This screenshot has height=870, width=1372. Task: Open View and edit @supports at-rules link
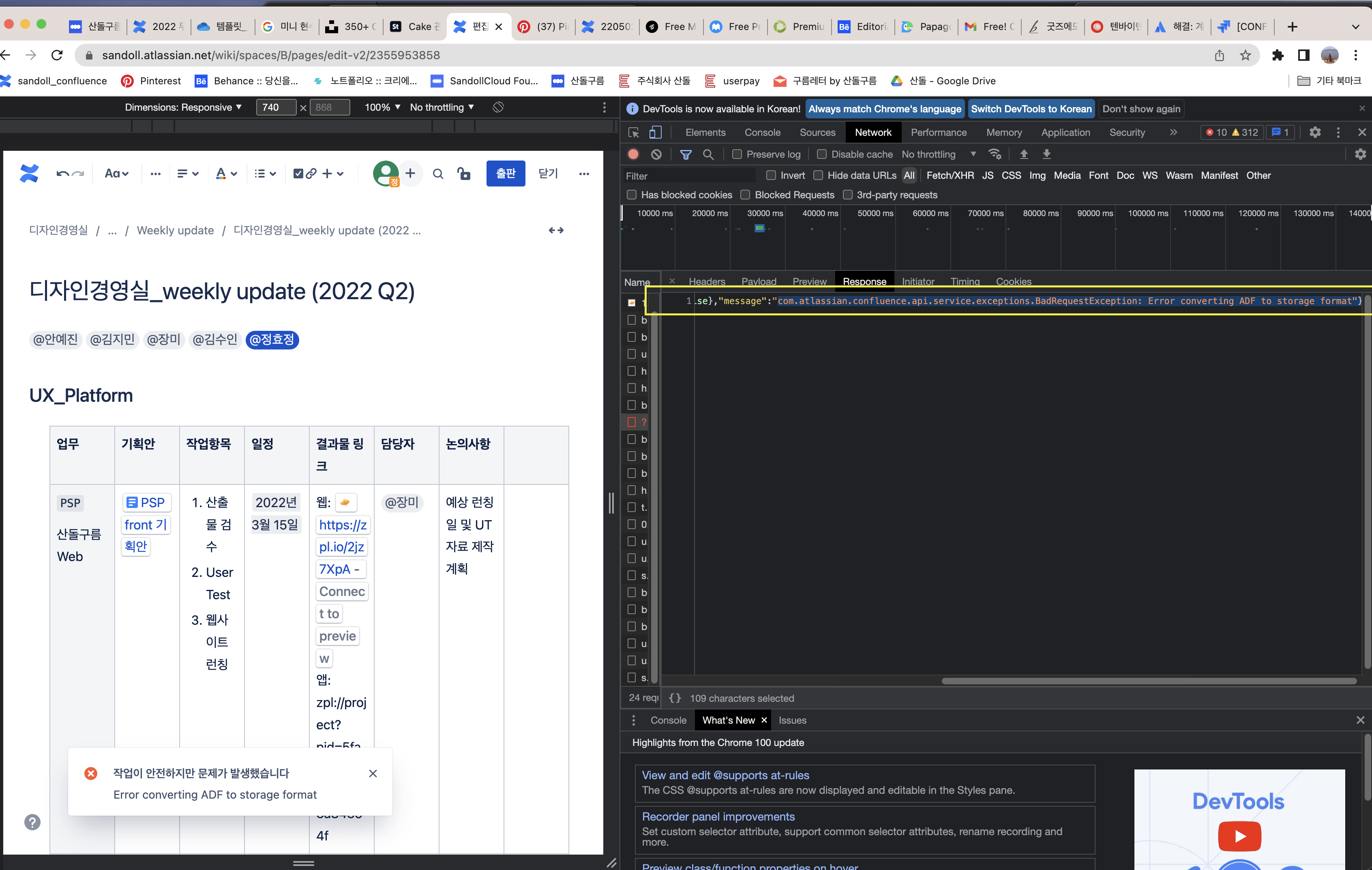(x=725, y=775)
